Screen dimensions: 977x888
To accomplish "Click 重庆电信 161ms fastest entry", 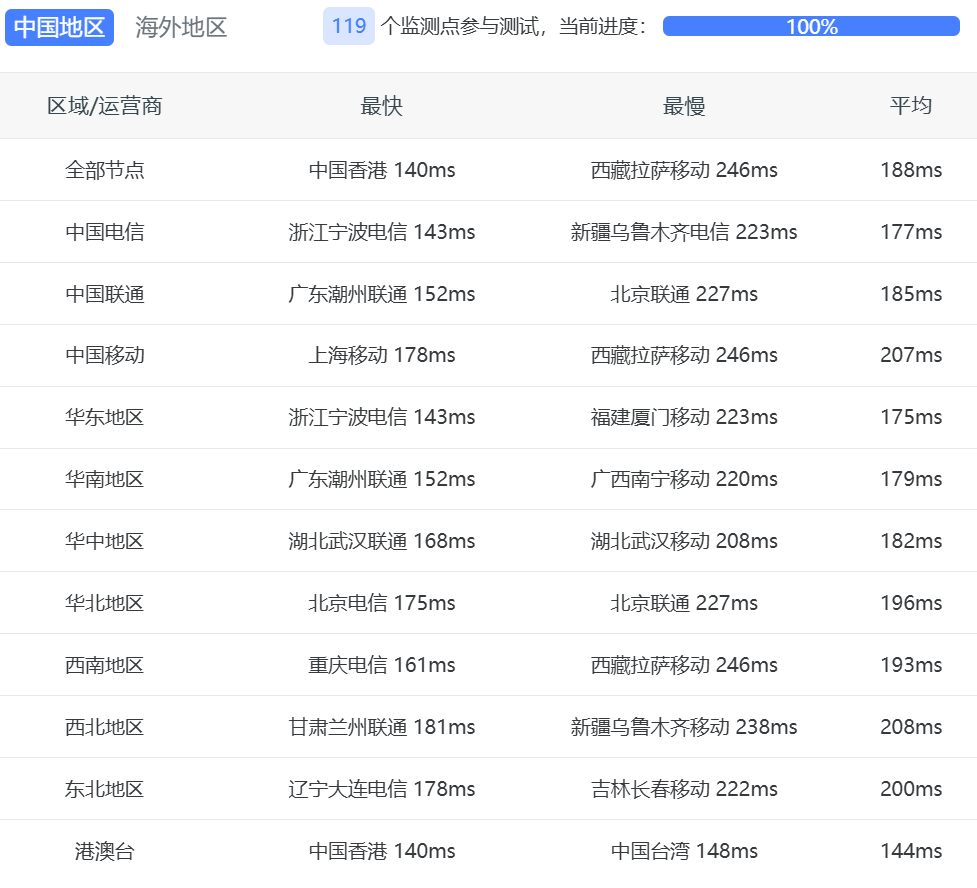I will click(381, 665).
